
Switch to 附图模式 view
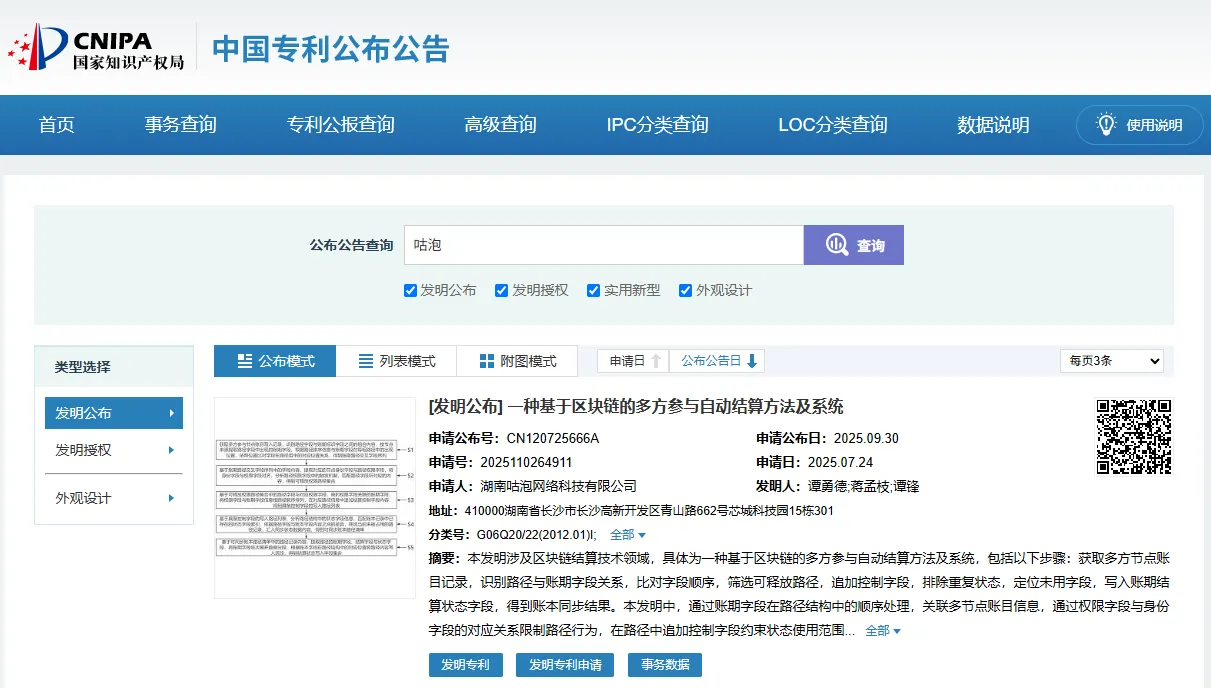(517, 361)
